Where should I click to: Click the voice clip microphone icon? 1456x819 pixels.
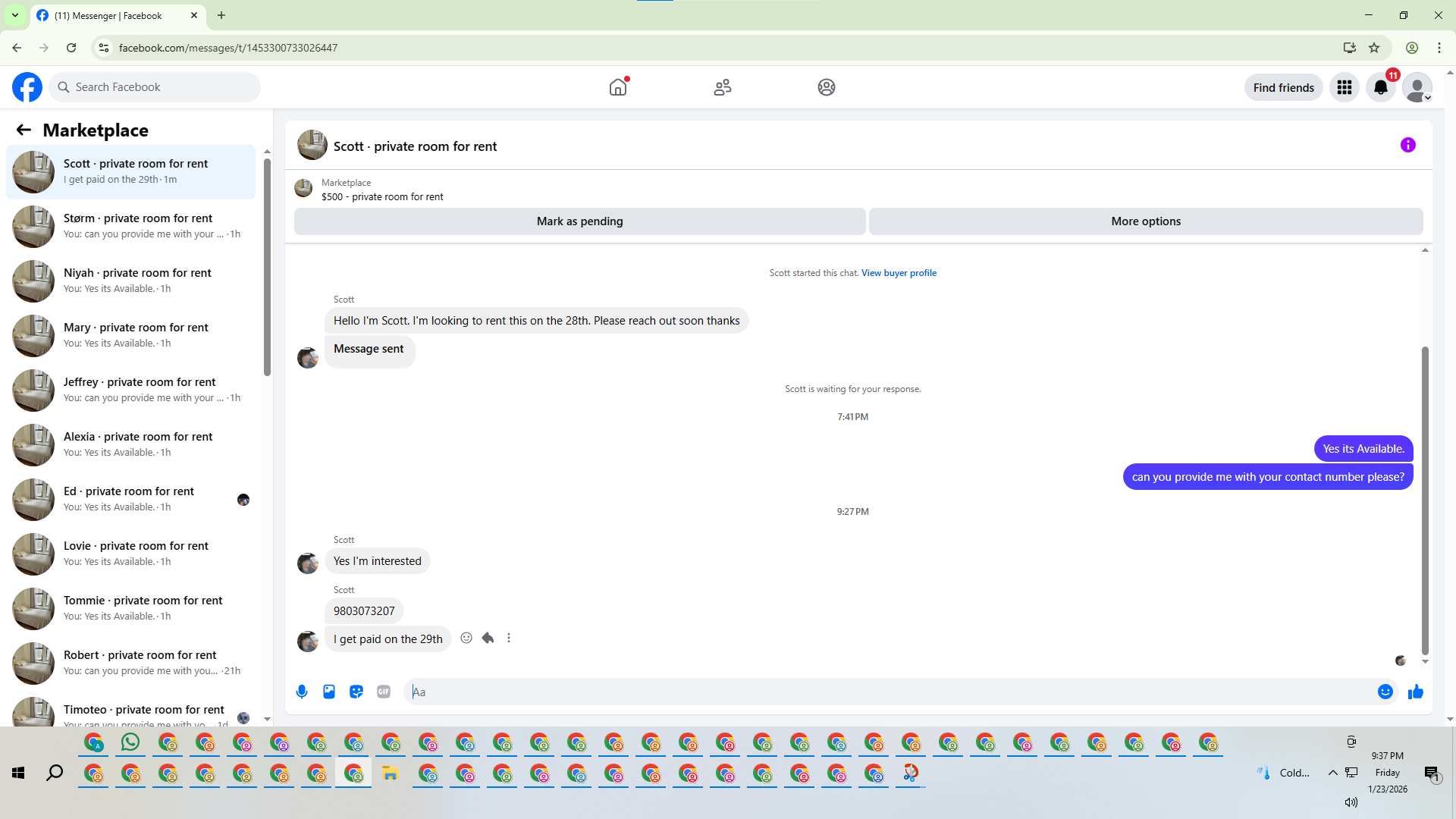click(x=302, y=692)
